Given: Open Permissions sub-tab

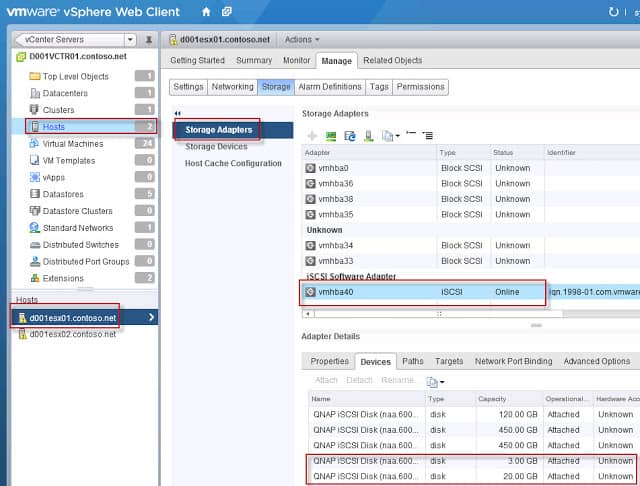Looking at the screenshot, I should (420, 87).
